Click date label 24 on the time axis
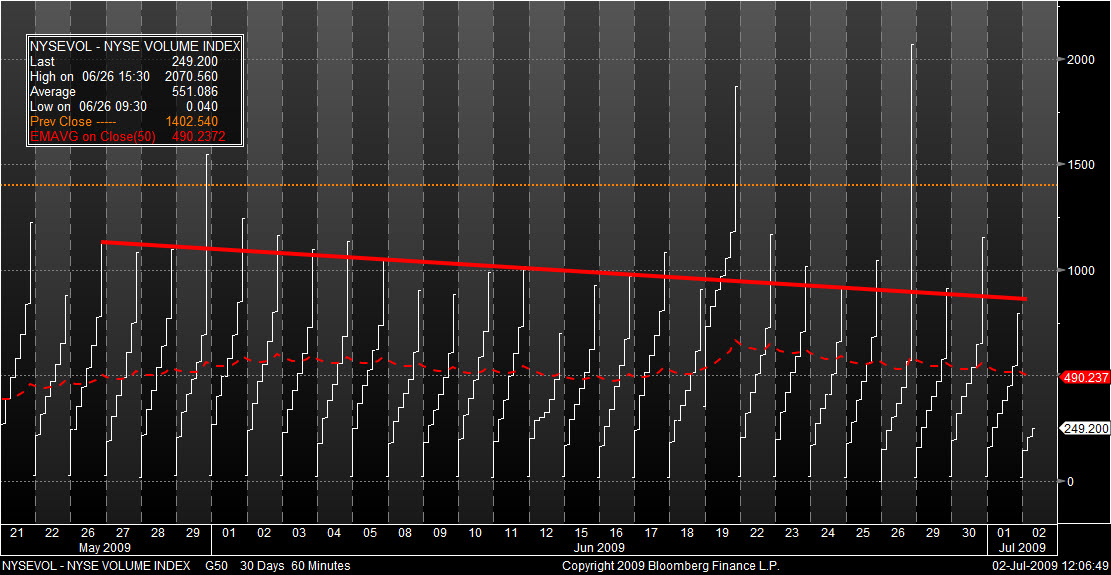The width and height of the screenshot is (1111, 575). pyautogui.click(x=827, y=532)
